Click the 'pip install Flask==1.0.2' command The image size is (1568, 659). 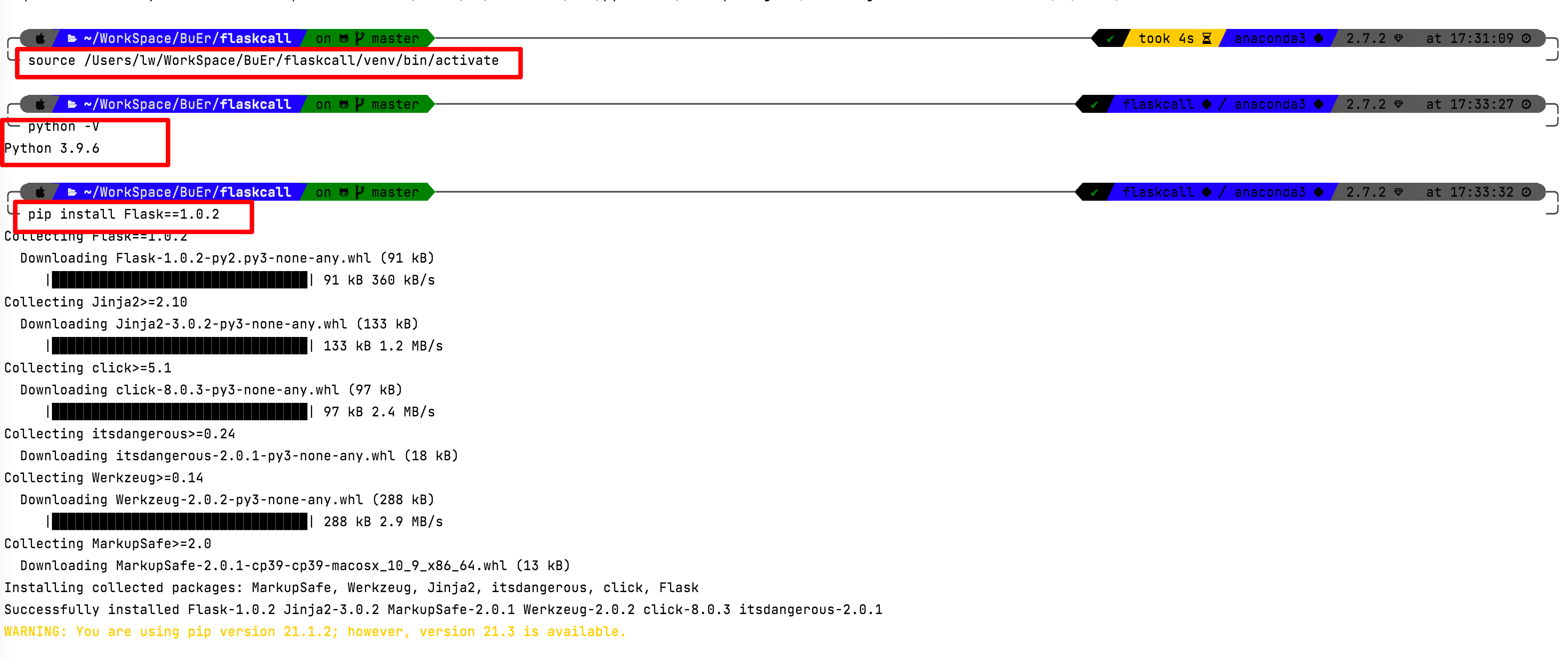click(x=123, y=214)
